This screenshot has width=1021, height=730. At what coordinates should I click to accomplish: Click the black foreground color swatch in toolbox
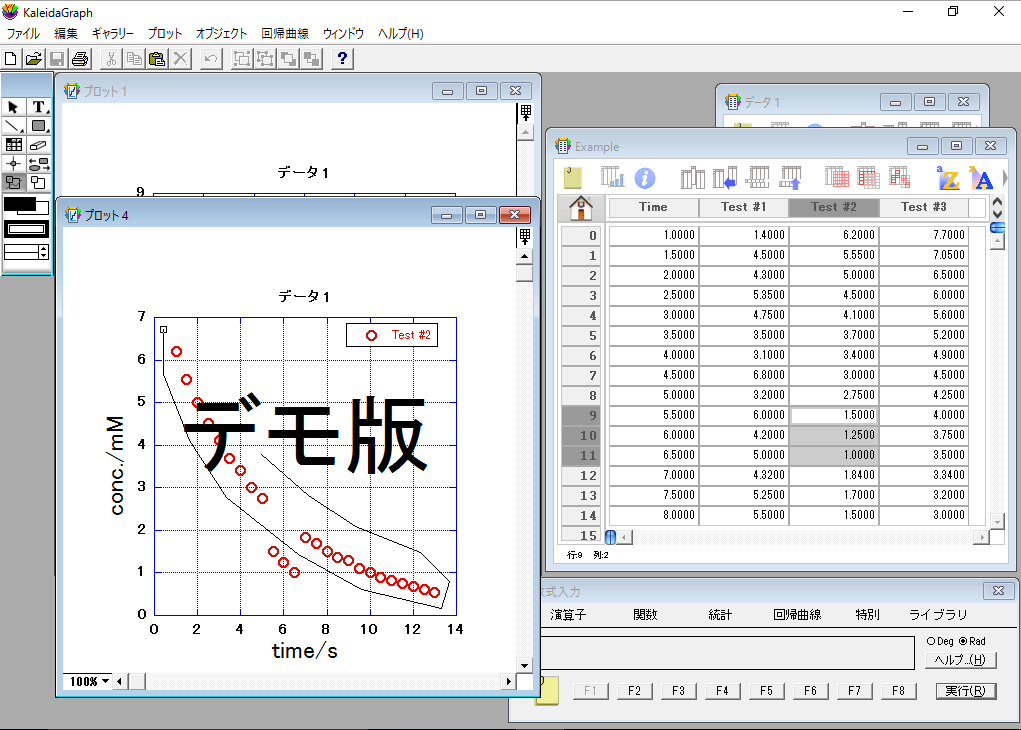[x=20, y=204]
